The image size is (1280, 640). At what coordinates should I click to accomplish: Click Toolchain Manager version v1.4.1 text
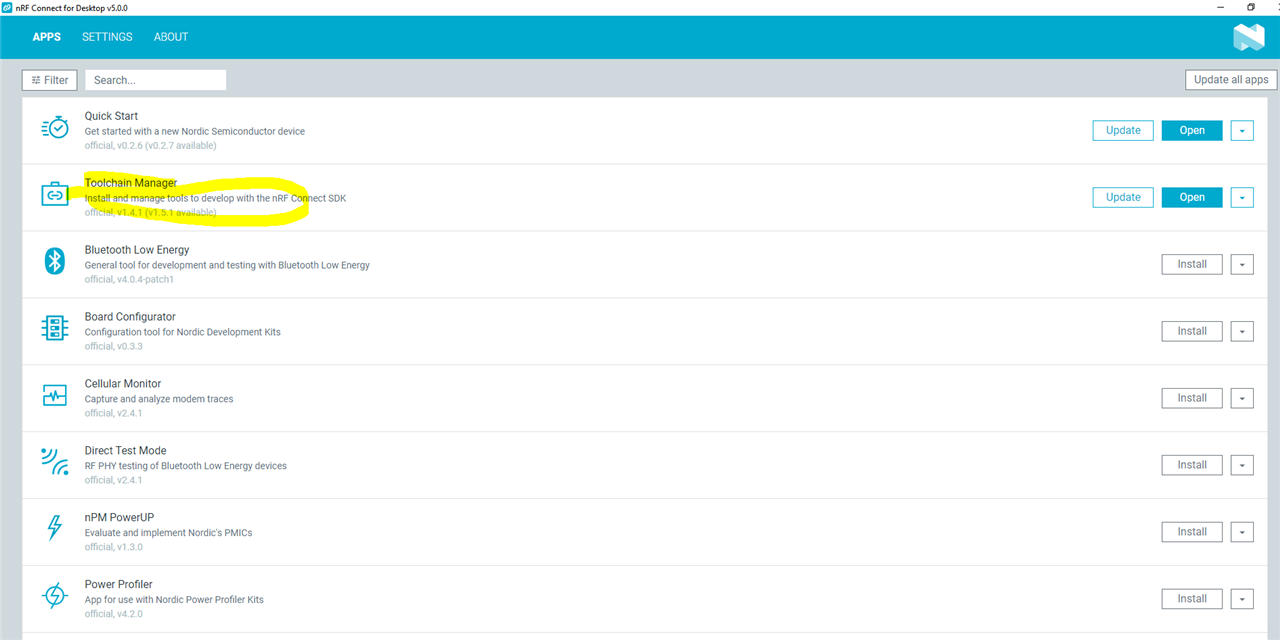[150, 212]
